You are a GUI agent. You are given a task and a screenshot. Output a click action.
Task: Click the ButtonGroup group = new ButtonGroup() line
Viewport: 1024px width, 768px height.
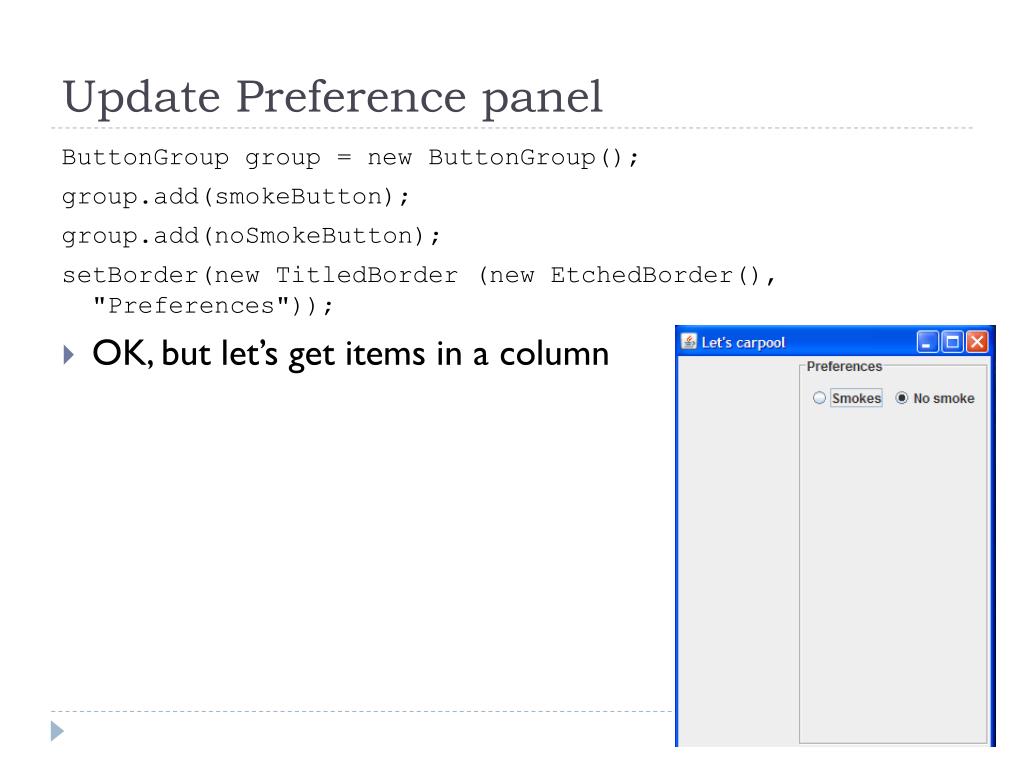350,157
